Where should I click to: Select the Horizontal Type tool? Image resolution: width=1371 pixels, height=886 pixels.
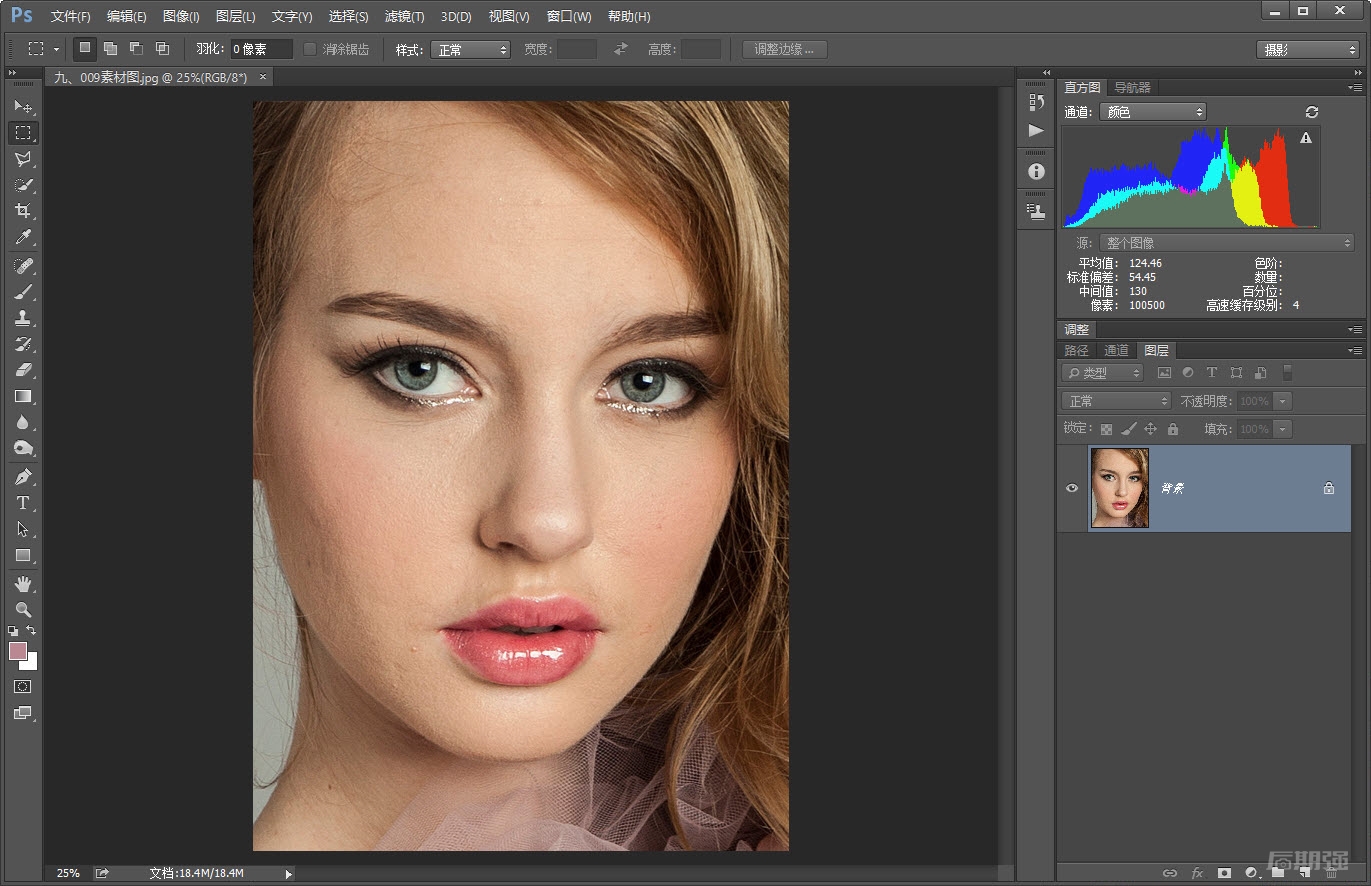tap(23, 503)
